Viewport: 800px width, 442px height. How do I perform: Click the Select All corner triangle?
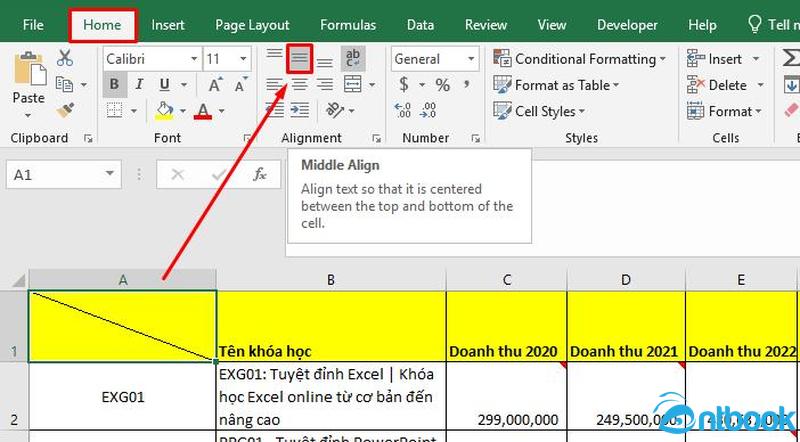18,280
